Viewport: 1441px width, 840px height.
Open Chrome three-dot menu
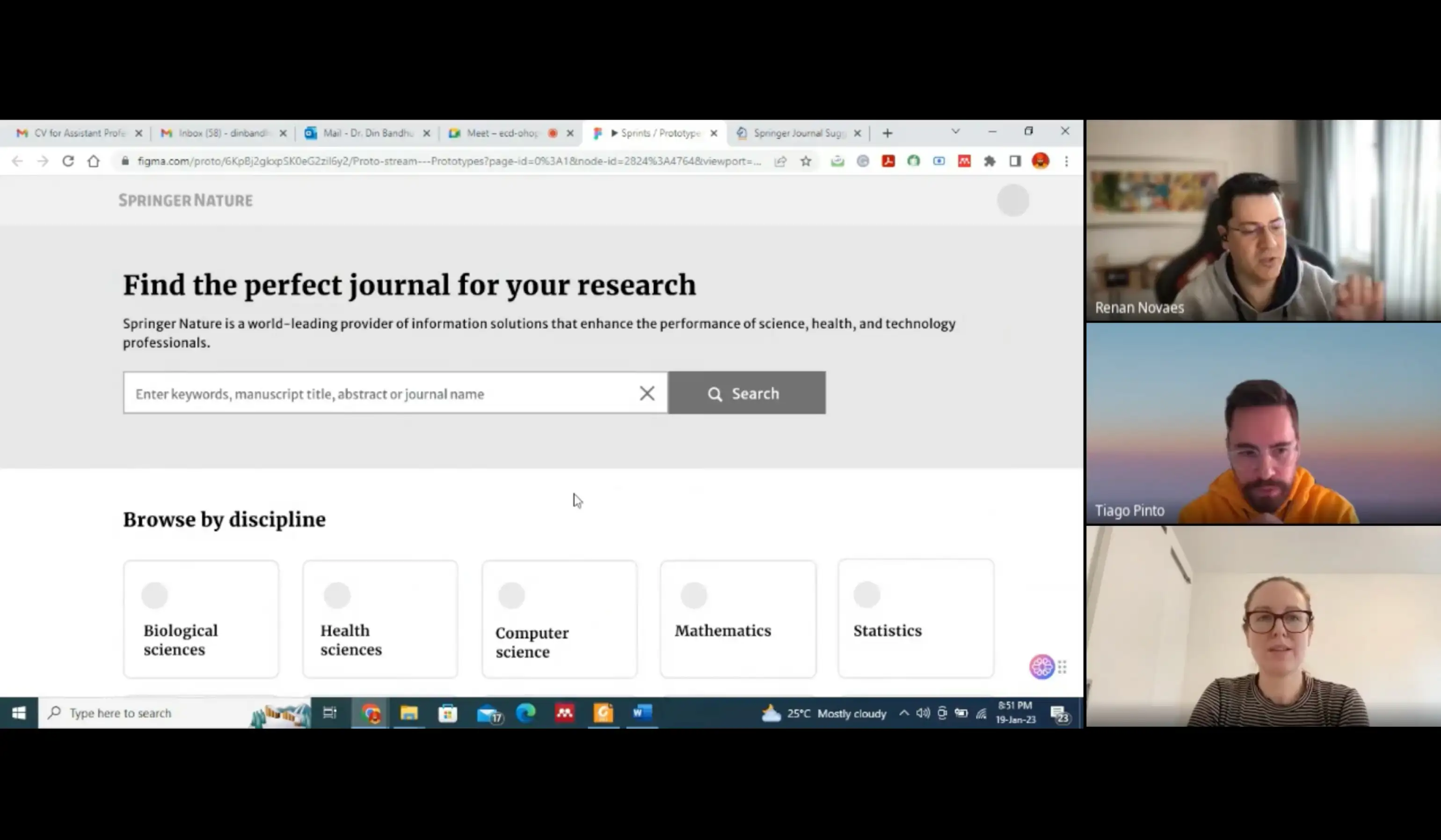pyautogui.click(x=1066, y=161)
